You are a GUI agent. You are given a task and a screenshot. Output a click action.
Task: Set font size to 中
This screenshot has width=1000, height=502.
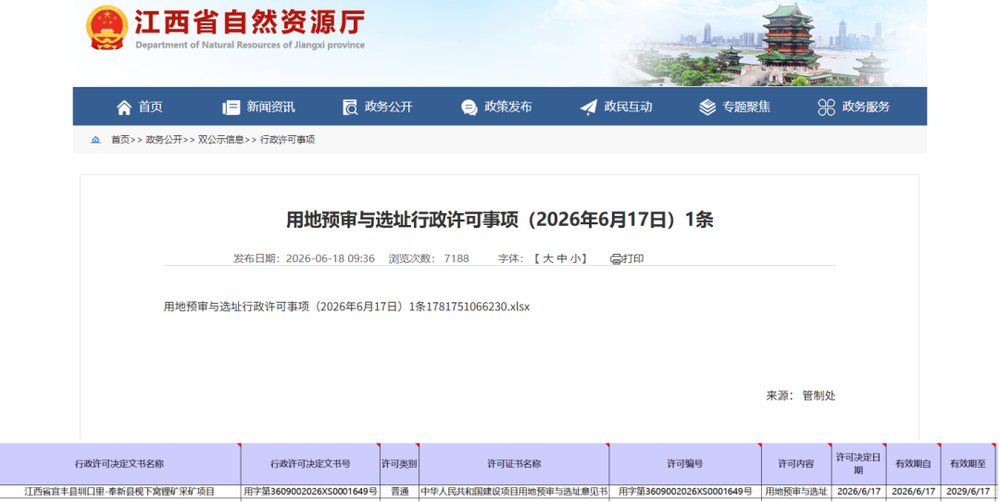tap(561, 259)
